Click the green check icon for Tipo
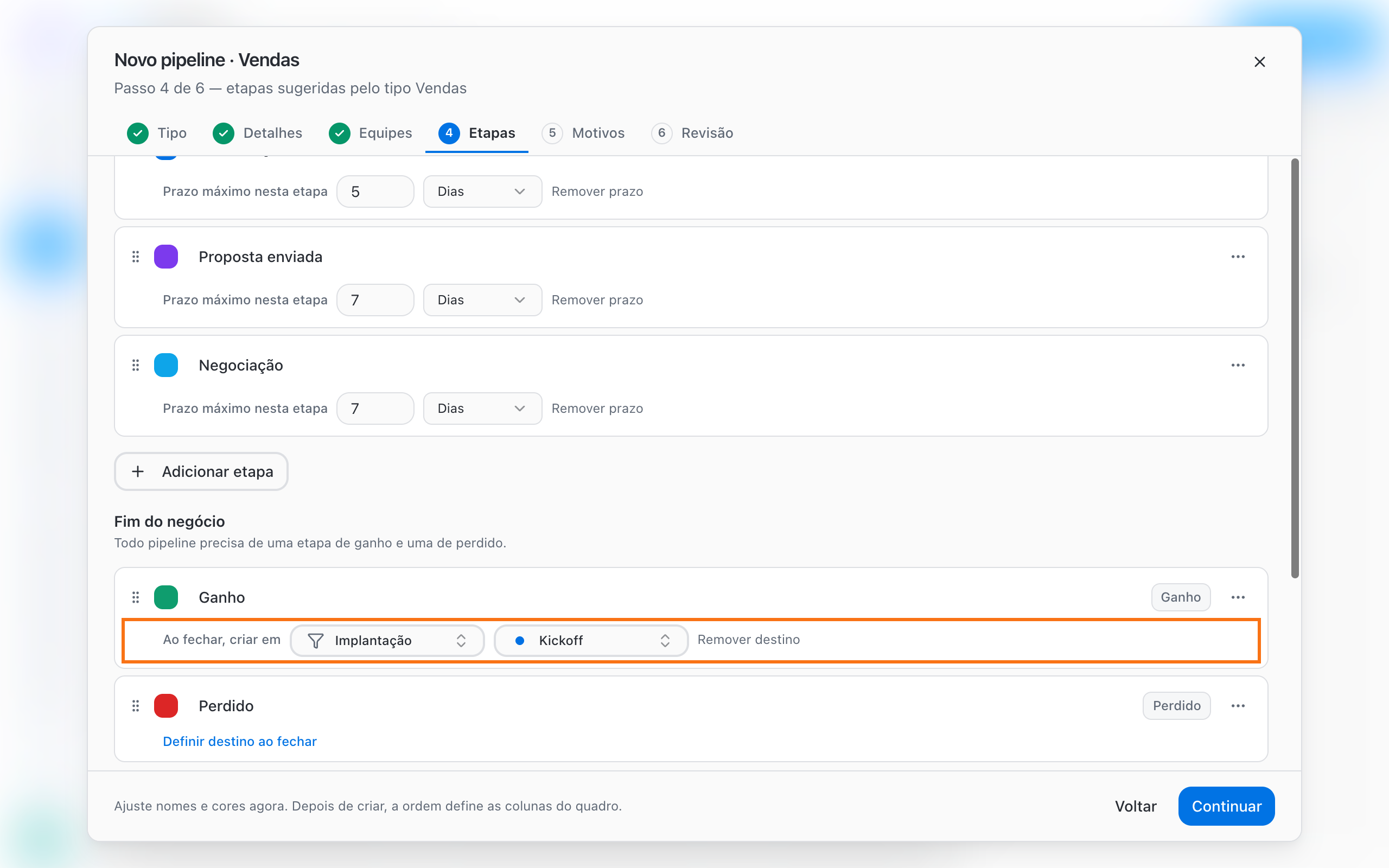 [x=138, y=133]
